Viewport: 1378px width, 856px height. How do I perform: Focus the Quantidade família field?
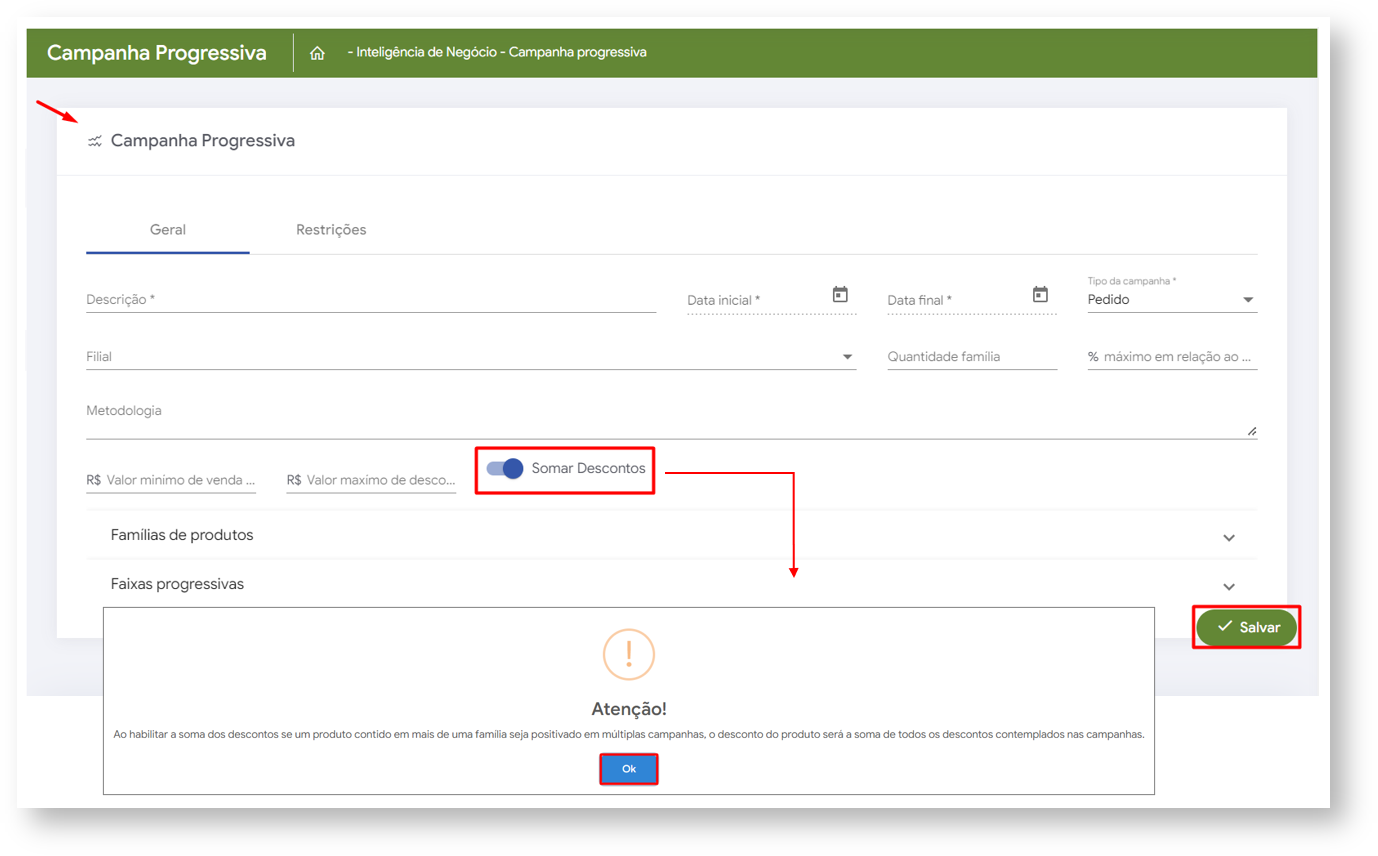coord(971,357)
